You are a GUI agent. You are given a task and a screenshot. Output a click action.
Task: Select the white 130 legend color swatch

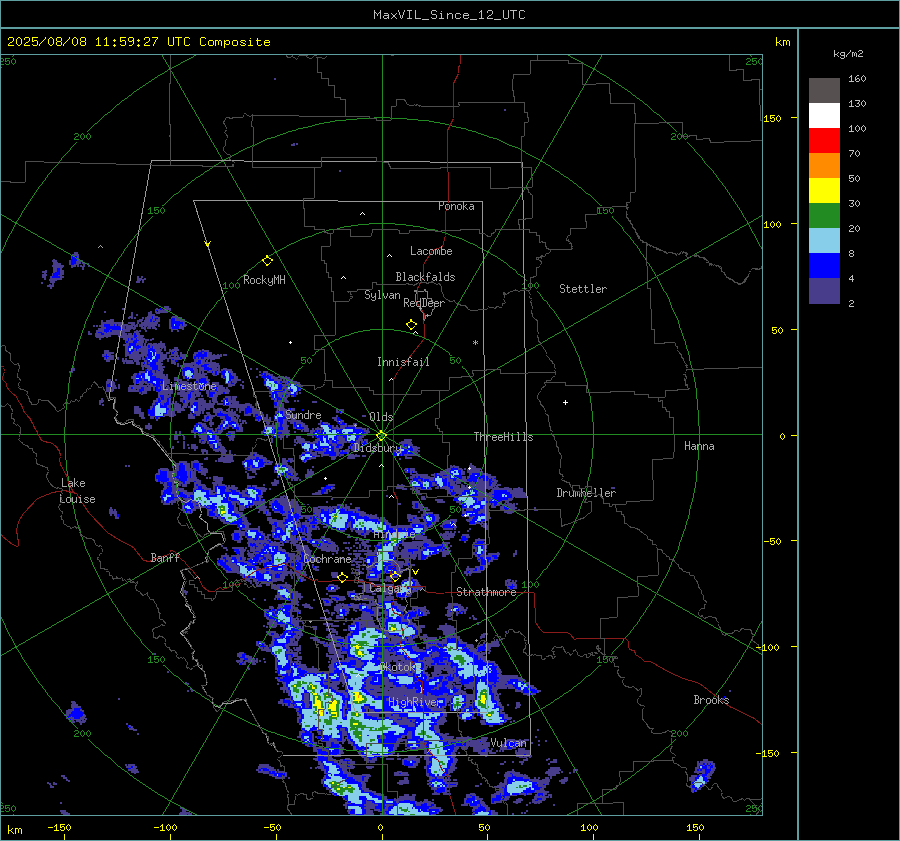(824, 115)
